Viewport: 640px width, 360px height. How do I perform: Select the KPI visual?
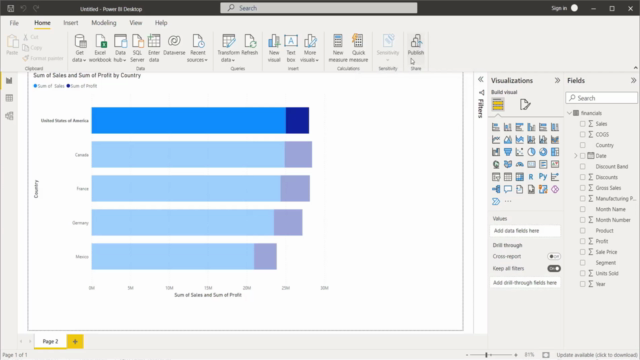tap(555, 164)
